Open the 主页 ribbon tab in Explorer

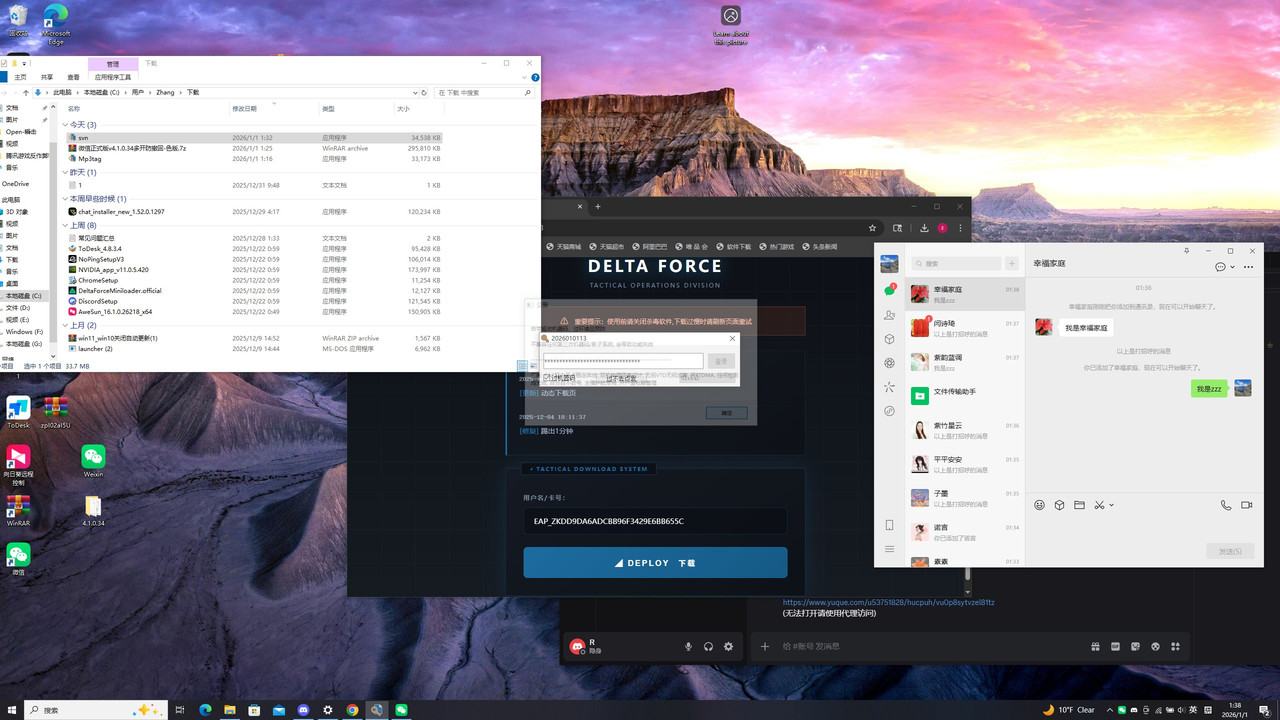[x=20, y=77]
